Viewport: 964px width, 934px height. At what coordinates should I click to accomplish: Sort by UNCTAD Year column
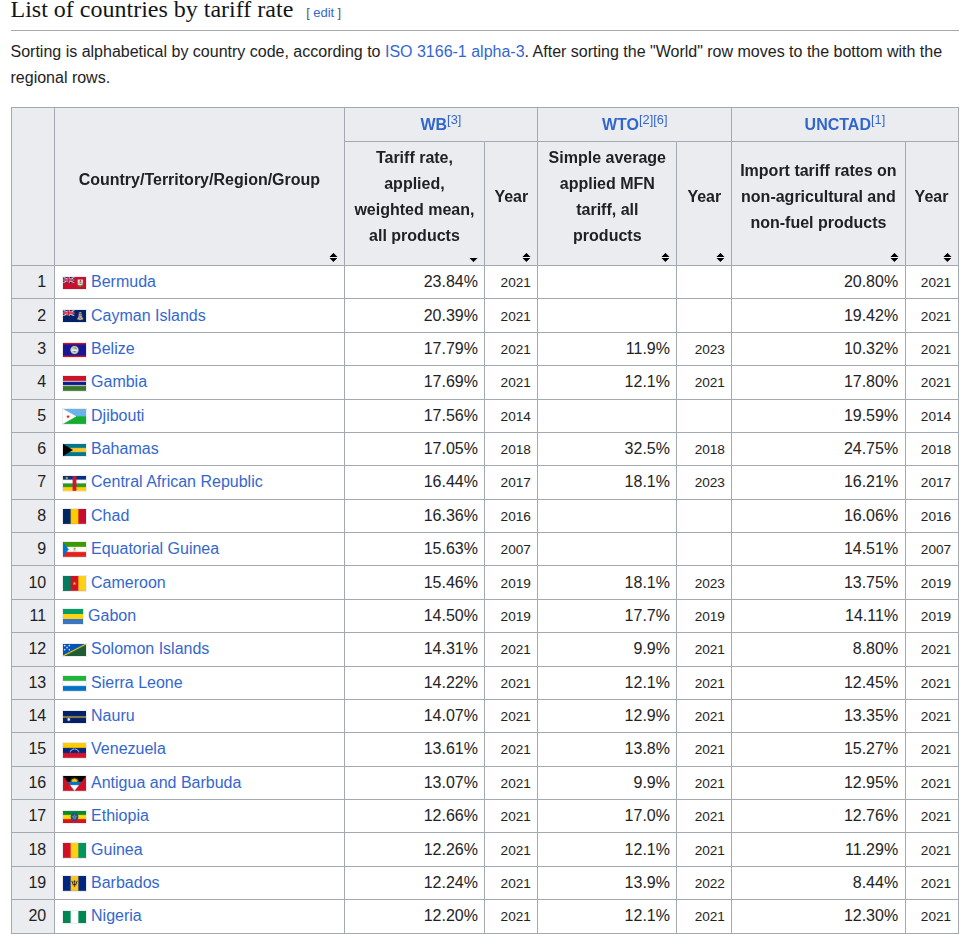(x=947, y=257)
